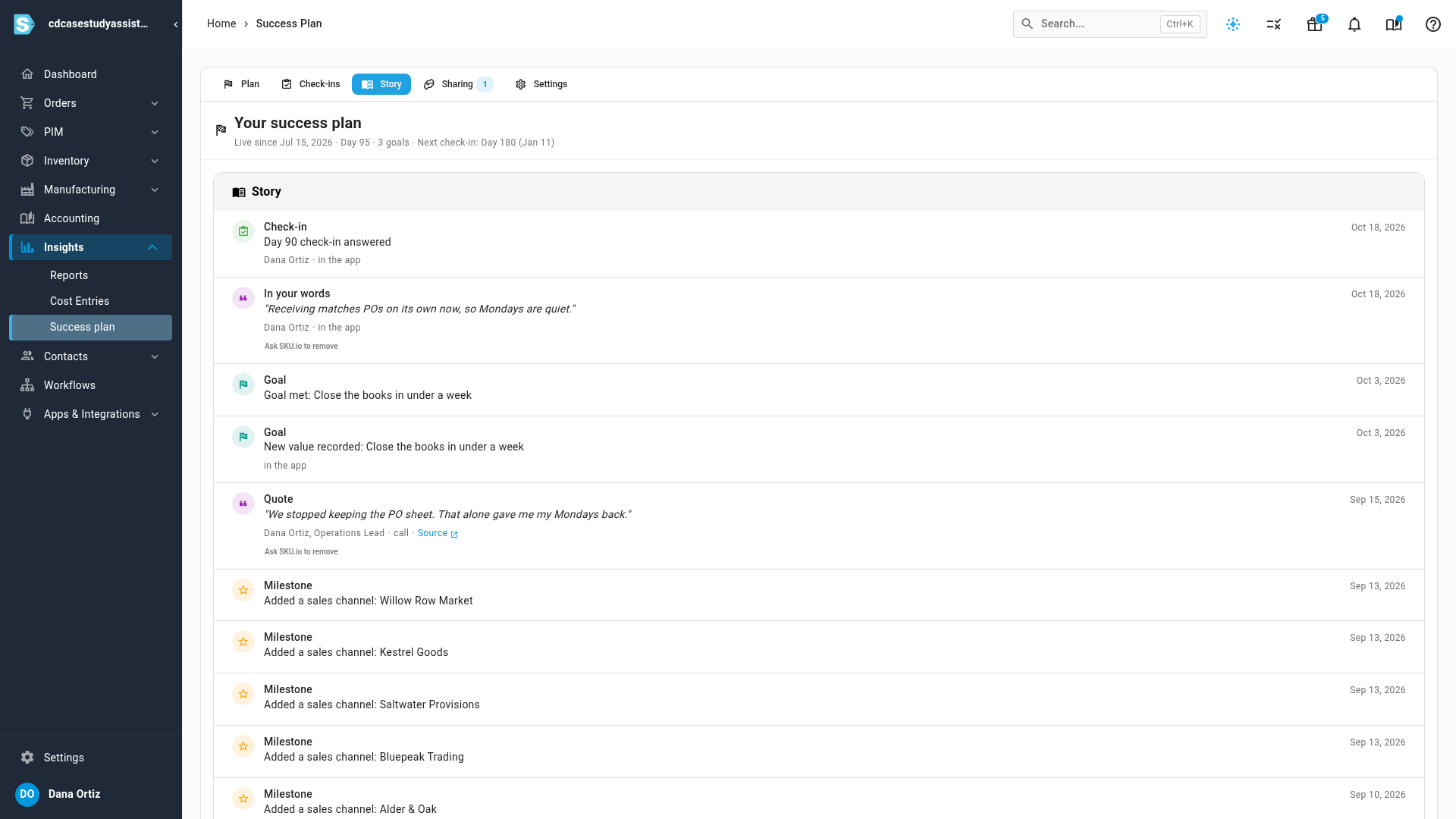Click the Accounting ledger icon
The height and width of the screenshot is (819, 1456).
[x=27, y=218]
